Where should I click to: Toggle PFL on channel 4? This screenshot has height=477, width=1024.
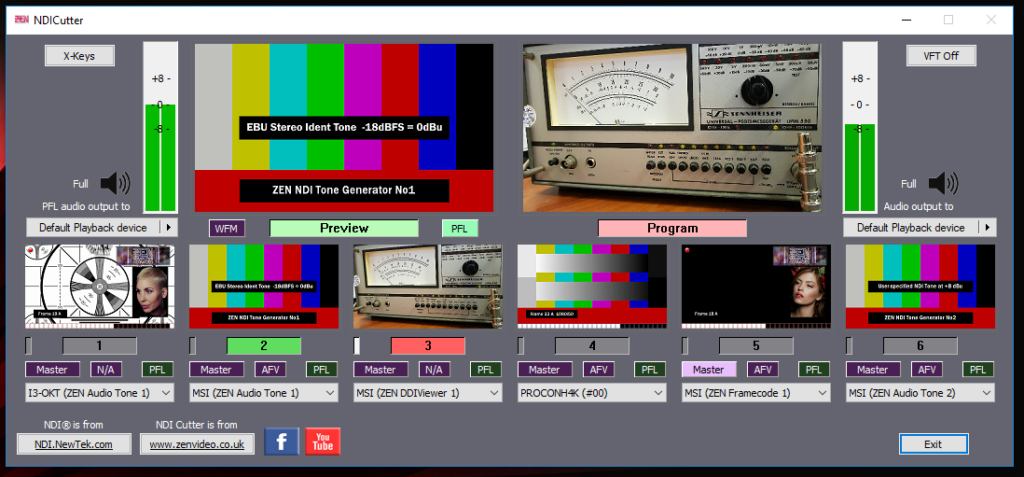(650, 369)
